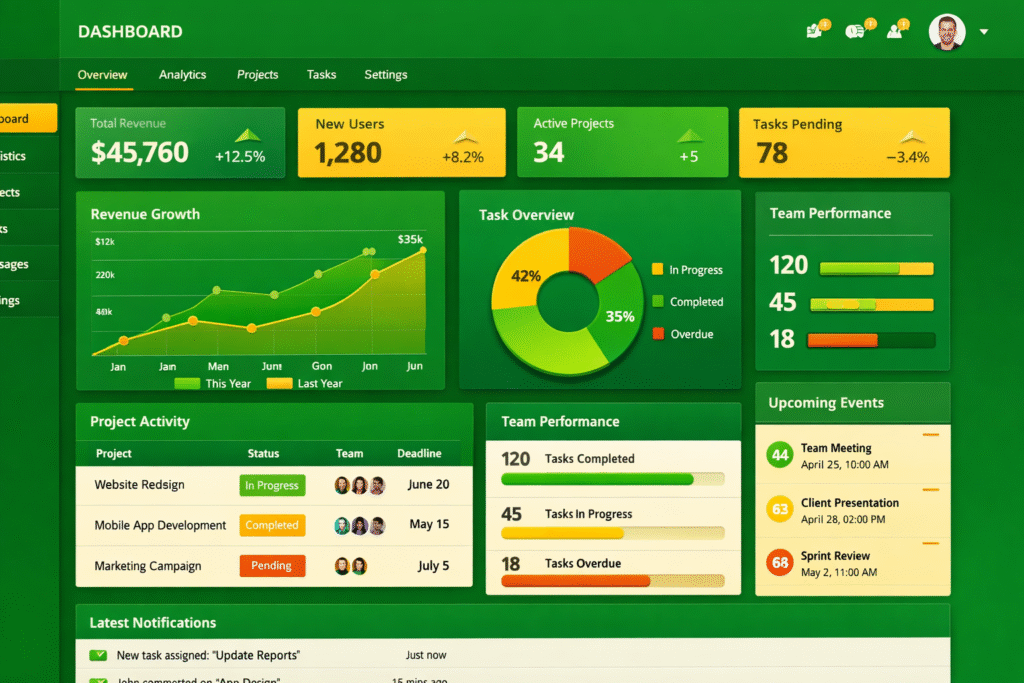Screen dimensions: 1024x683
Task: Open the profile avatar dropdown arrow
Action: click(984, 31)
